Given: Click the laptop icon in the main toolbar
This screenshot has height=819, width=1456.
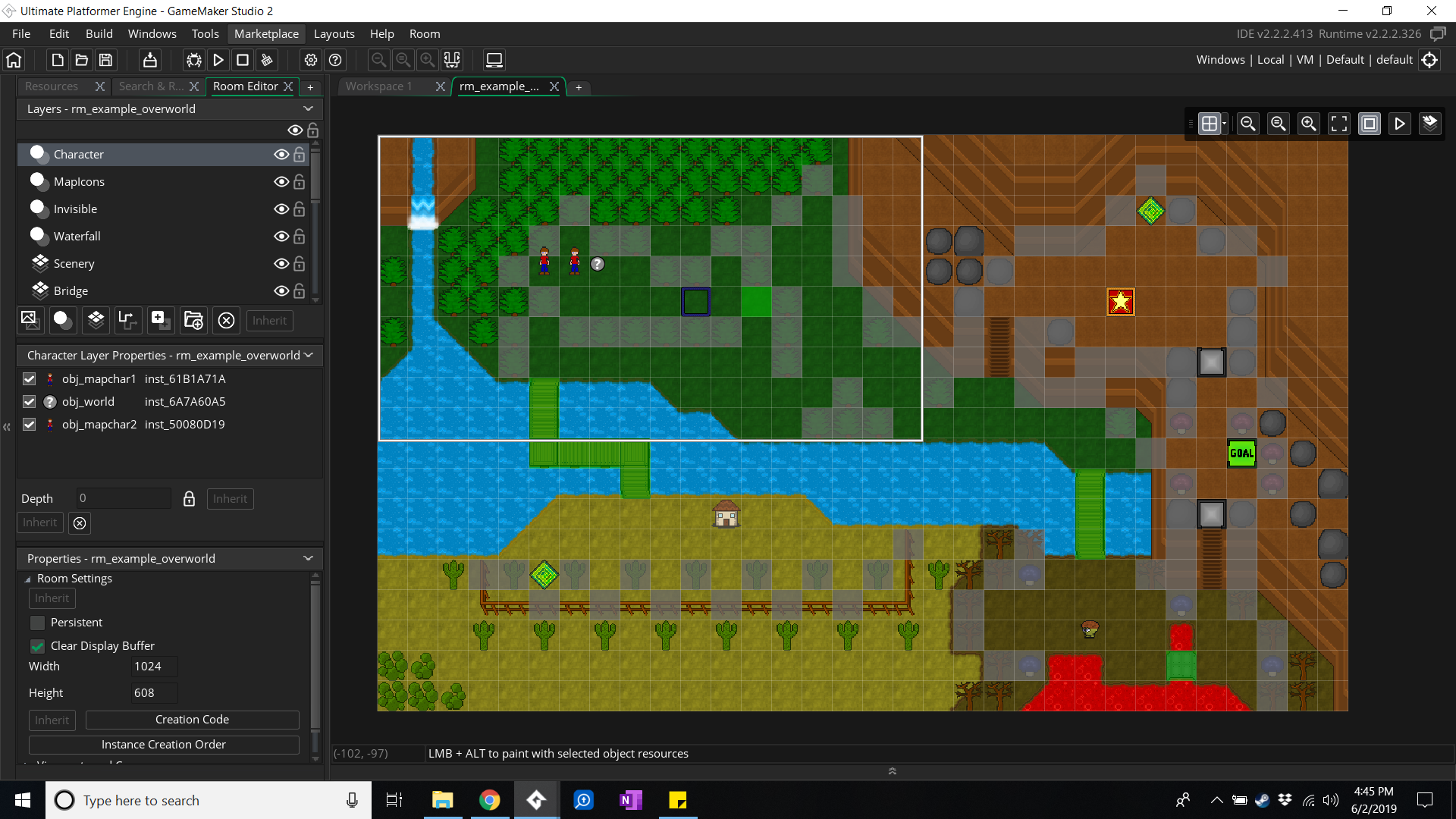Looking at the screenshot, I should [x=494, y=60].
